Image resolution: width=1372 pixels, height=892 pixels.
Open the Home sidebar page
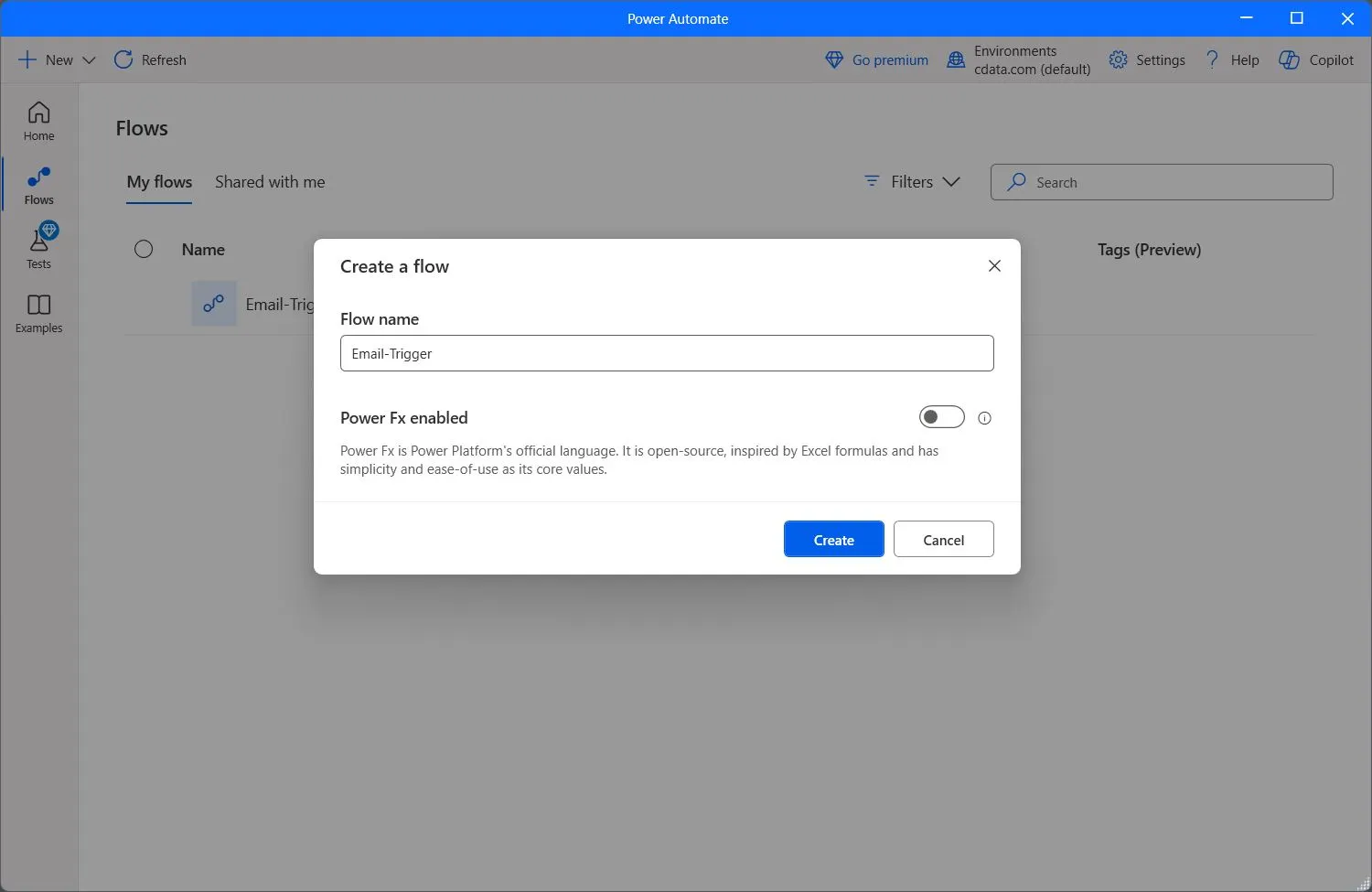(x=38, y=121)
